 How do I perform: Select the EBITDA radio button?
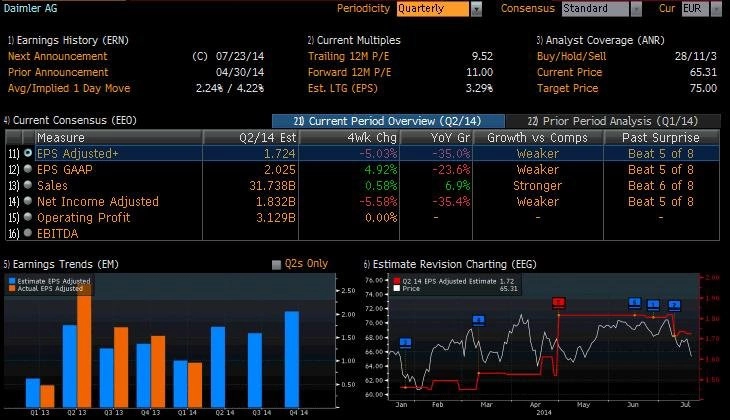click(28, 233)
